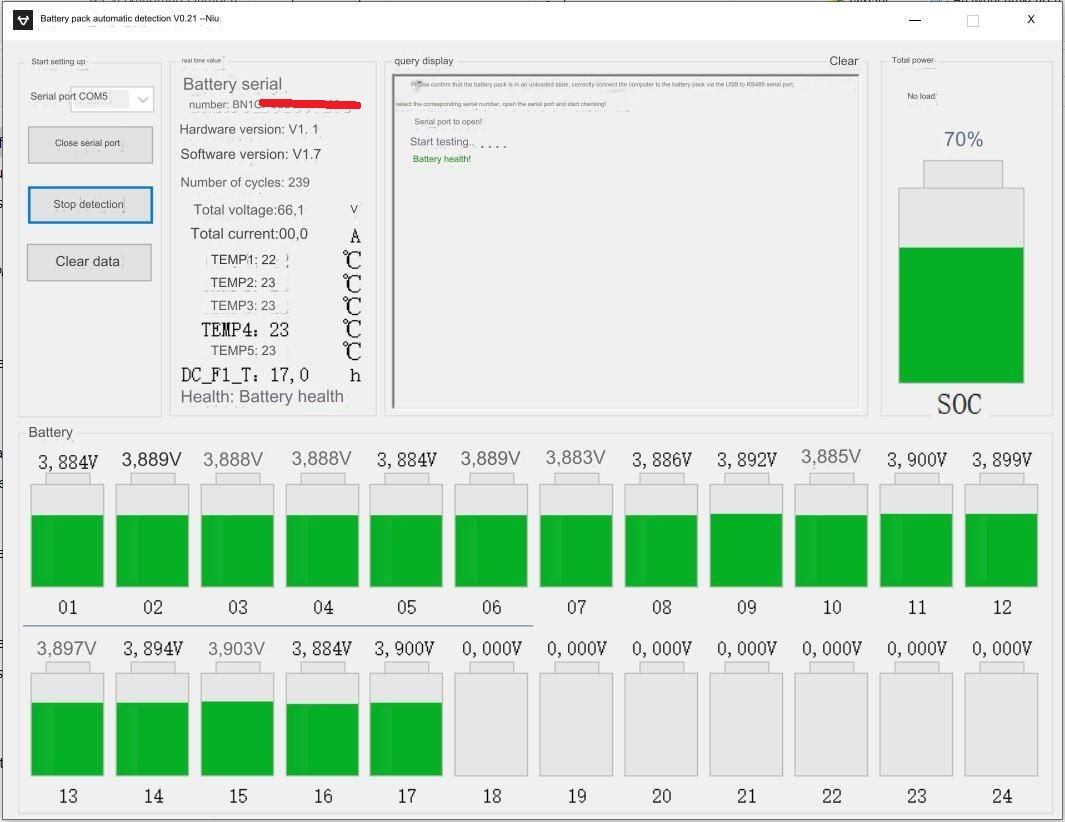Click the Clear data button
The width and height of the screenshot is (1065, 822).
(89, 262)
